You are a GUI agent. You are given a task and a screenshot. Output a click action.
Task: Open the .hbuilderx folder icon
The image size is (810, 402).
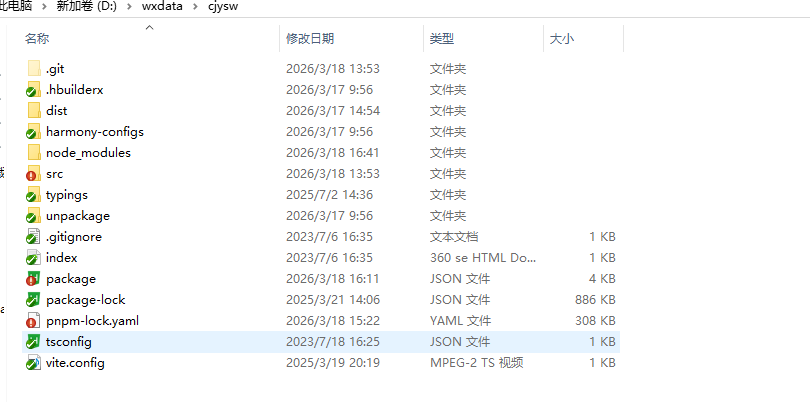tap(33, 90)
